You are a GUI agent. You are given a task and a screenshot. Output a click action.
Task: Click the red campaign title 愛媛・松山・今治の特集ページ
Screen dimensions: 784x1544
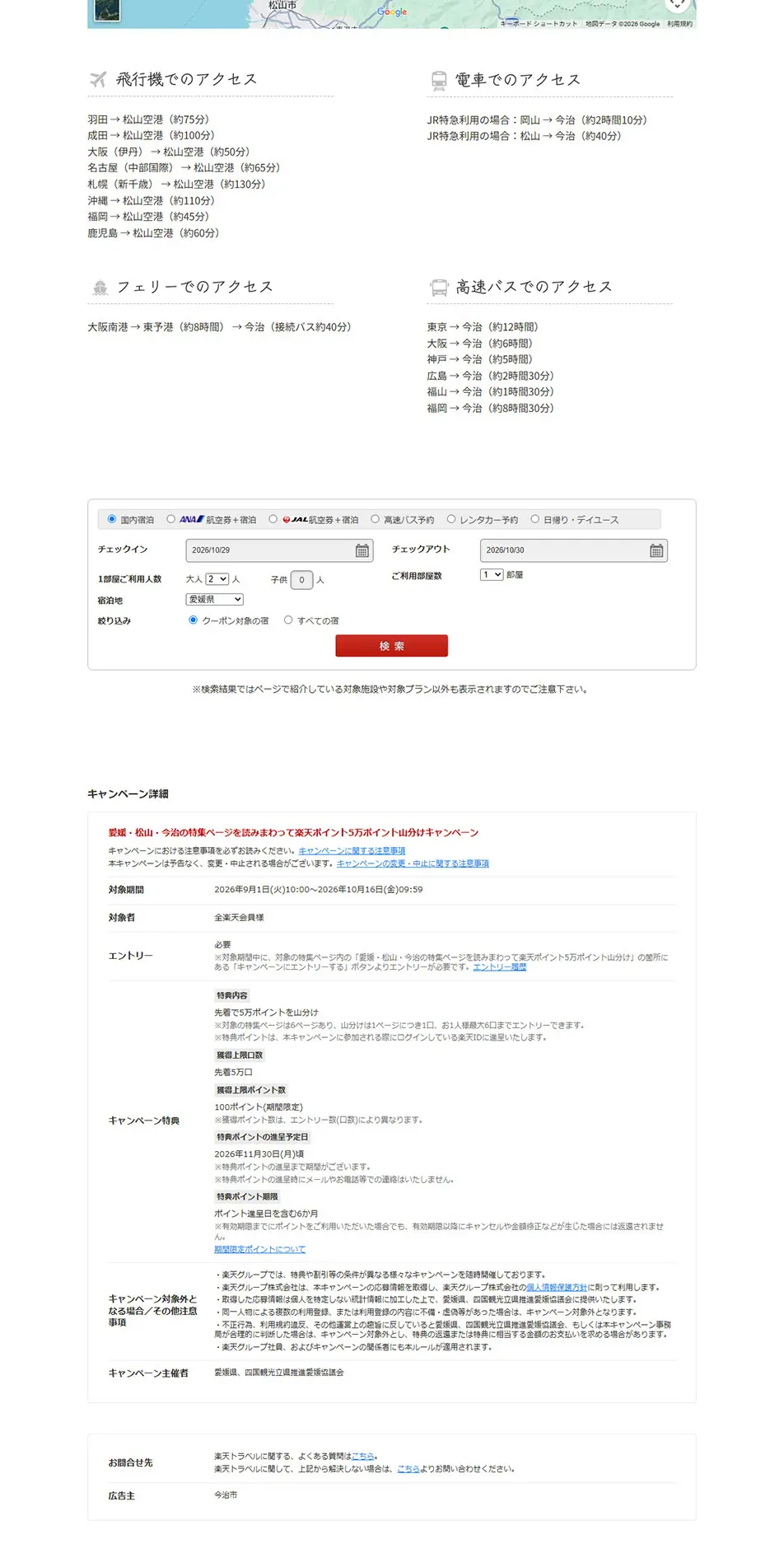click(x=293, y=833)
